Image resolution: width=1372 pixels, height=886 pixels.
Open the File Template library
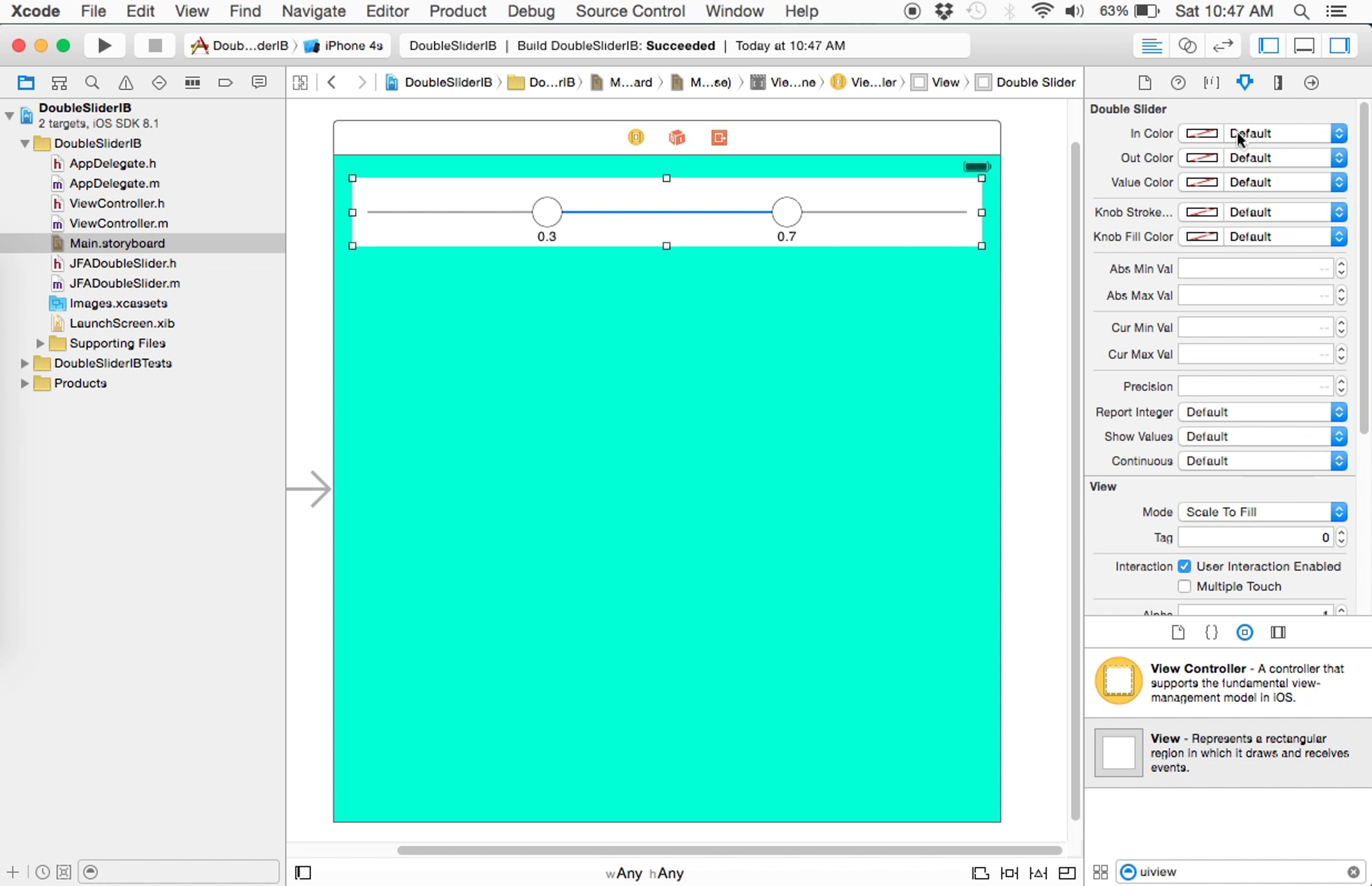[x=1178, y=633]
